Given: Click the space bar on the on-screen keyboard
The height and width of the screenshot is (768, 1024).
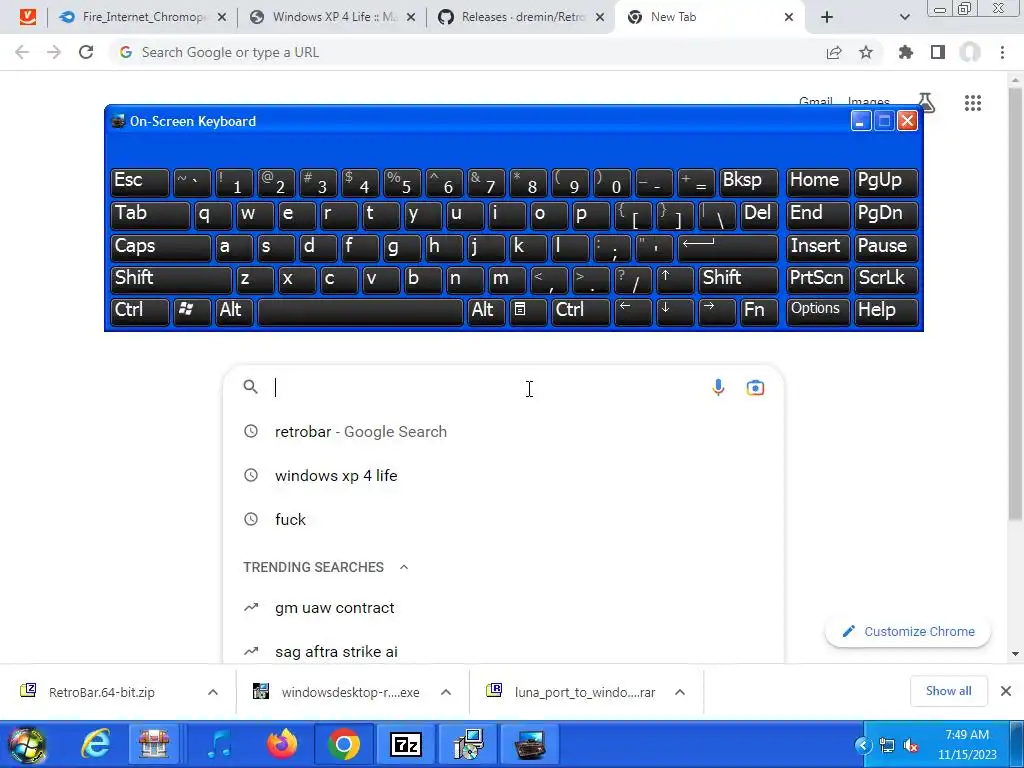Looking at the screenshot, I should [360, 312].
